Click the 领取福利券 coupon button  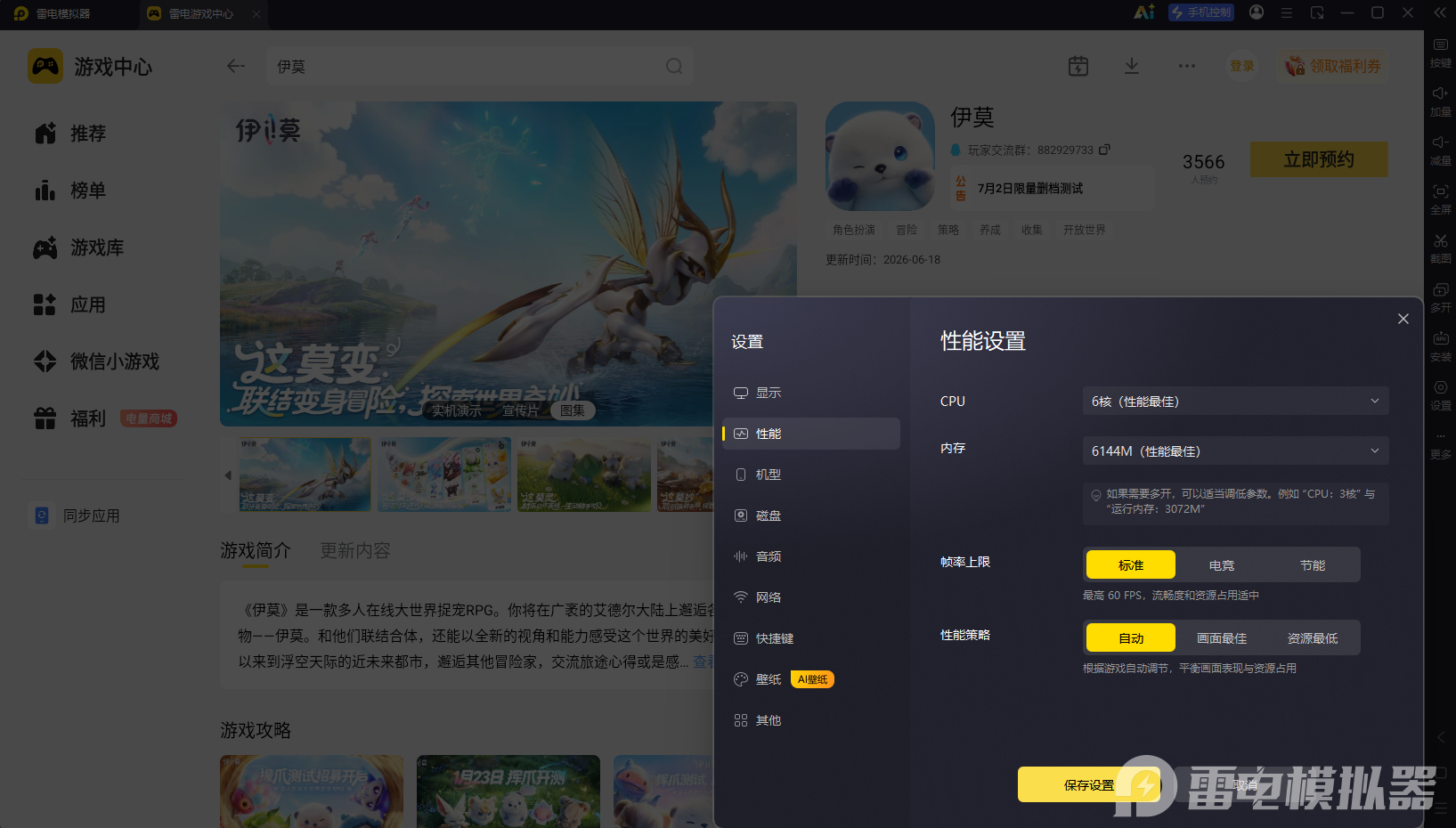pyautogui.click(x=1333, y=66)
